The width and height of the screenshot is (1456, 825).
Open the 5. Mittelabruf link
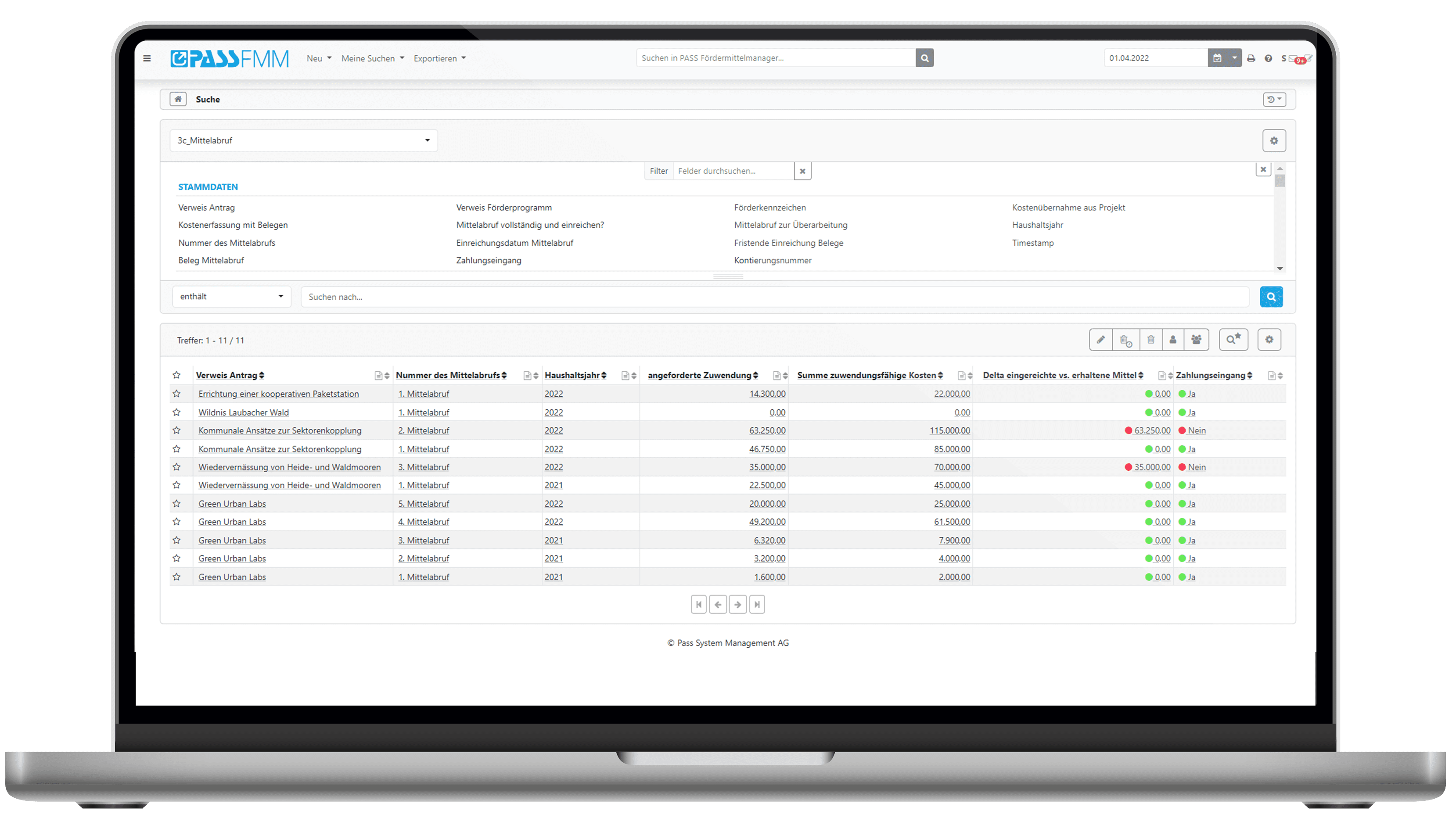click(423, 504)
